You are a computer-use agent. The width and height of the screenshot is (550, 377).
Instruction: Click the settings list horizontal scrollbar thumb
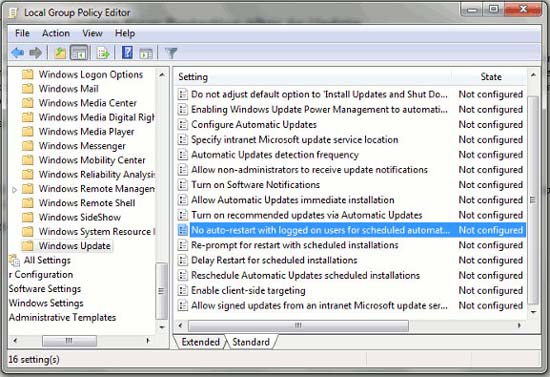click(298, 326)
